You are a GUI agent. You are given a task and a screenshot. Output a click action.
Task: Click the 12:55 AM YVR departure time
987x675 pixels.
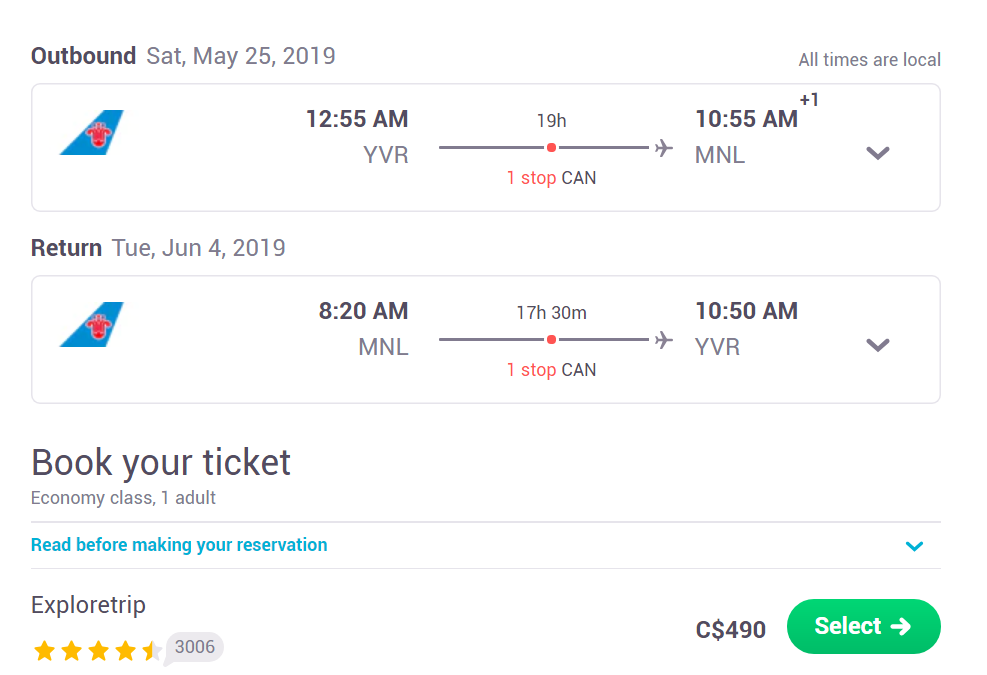pos(357,119)
